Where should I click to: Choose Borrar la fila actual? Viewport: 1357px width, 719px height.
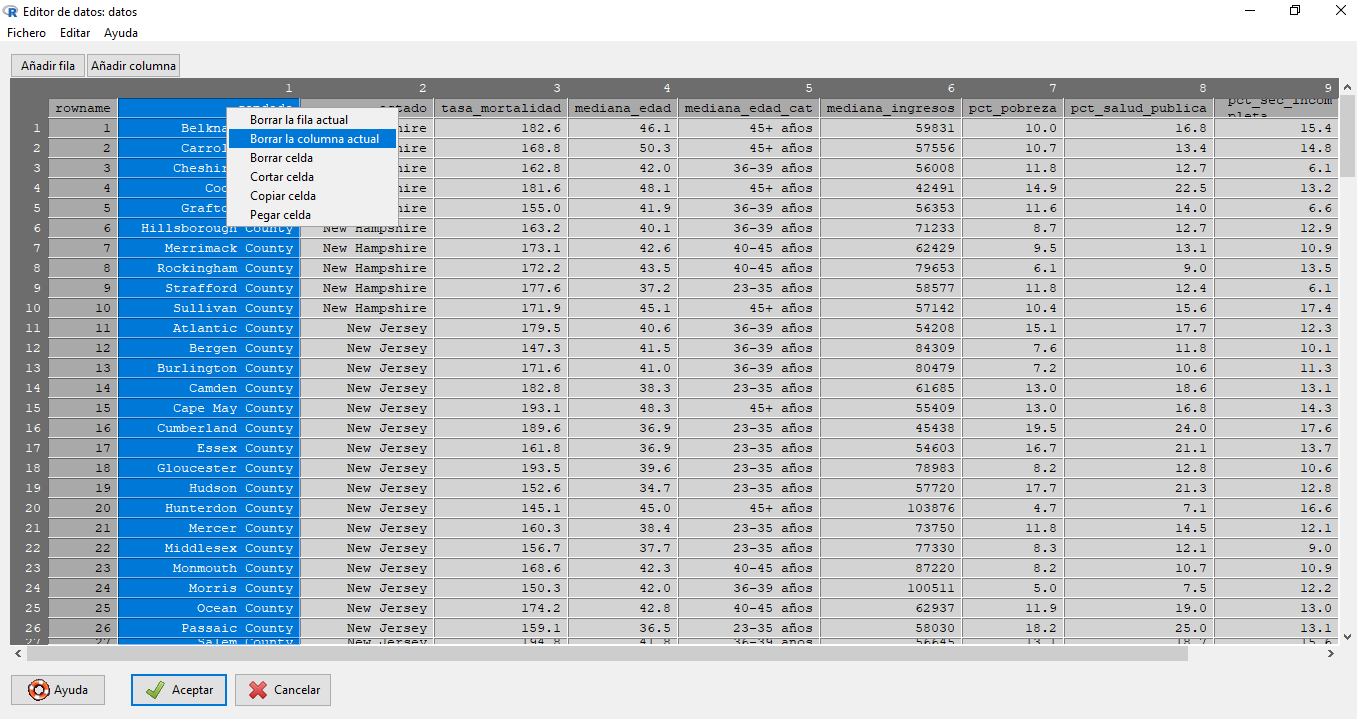[299, 120]
